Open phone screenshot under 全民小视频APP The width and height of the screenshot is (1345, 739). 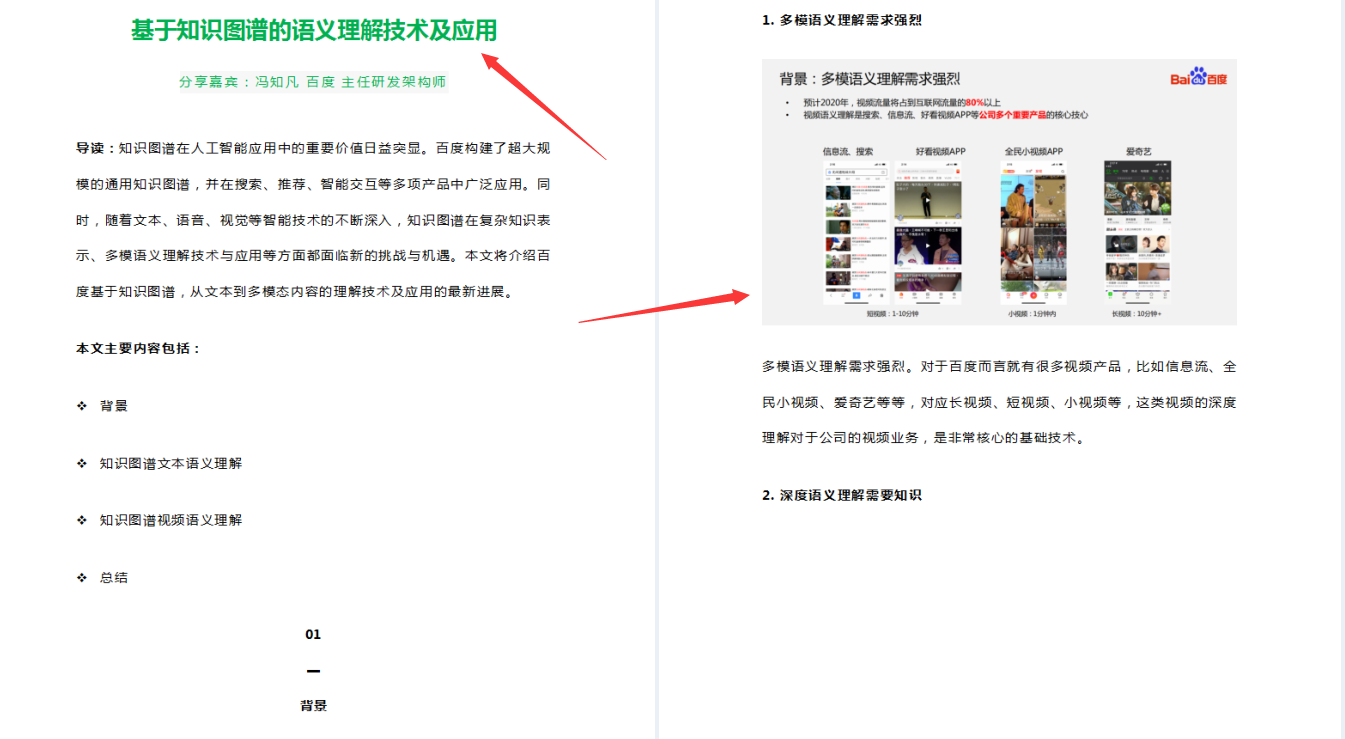1033,232
